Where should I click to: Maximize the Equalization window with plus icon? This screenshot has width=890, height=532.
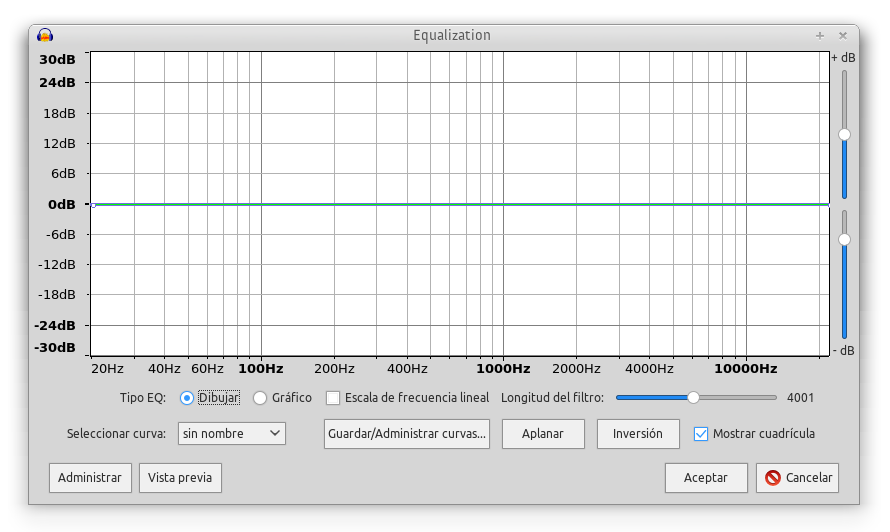820,35
